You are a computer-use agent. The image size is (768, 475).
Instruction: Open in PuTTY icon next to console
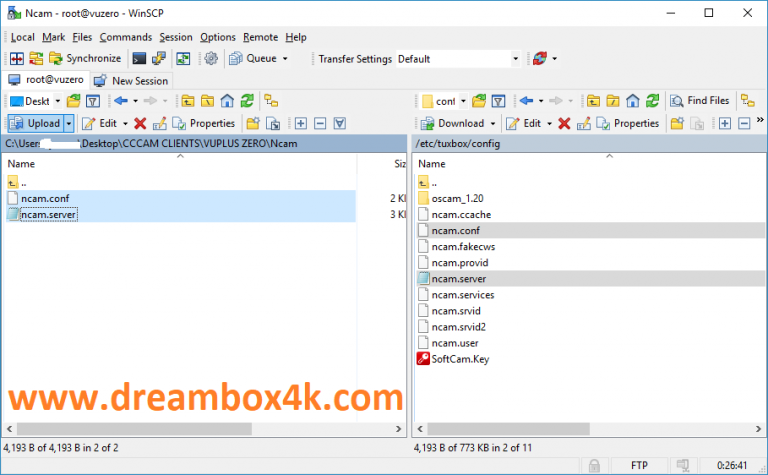click(x=159, y=59)
